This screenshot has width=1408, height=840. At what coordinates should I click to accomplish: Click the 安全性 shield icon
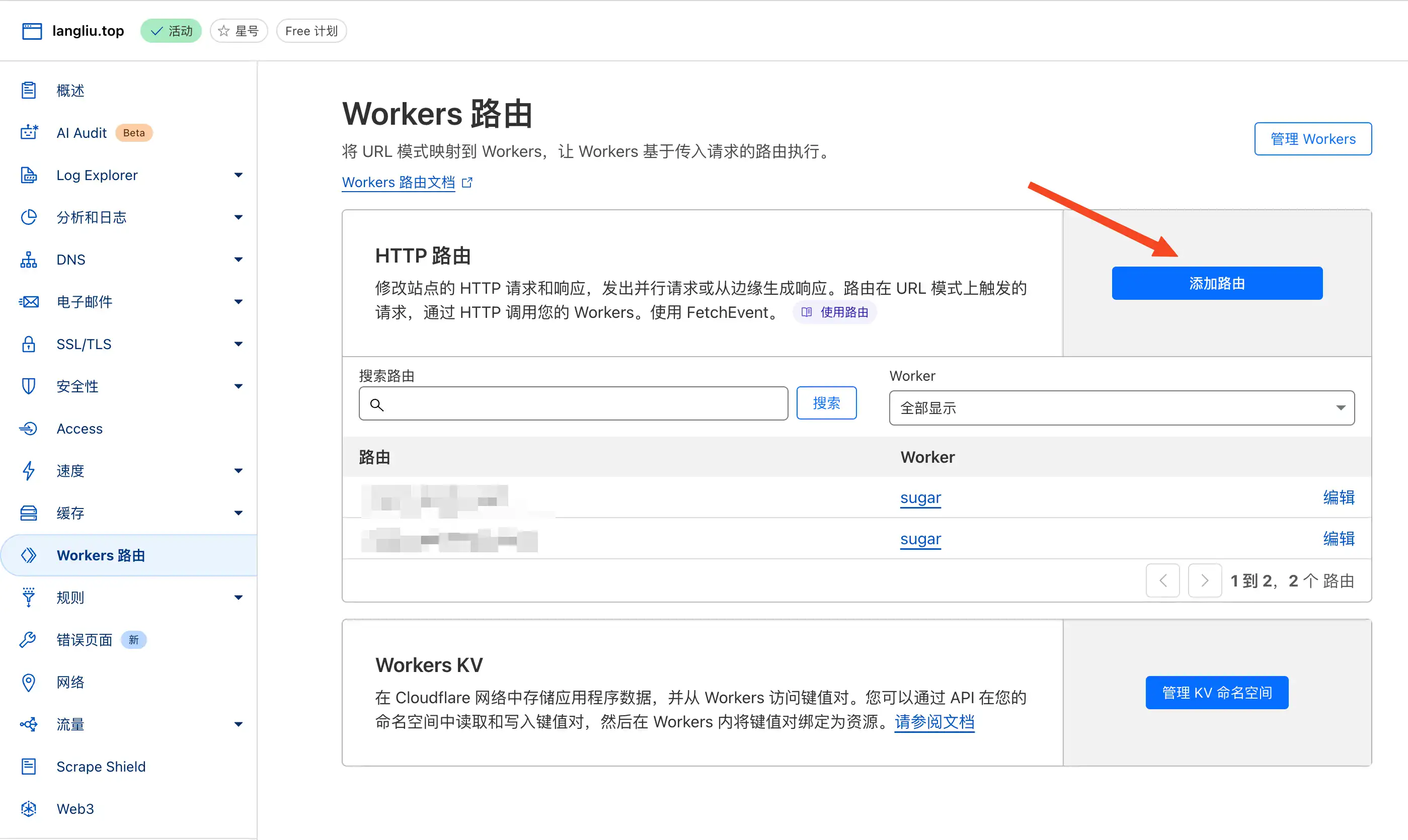point(28,386)
